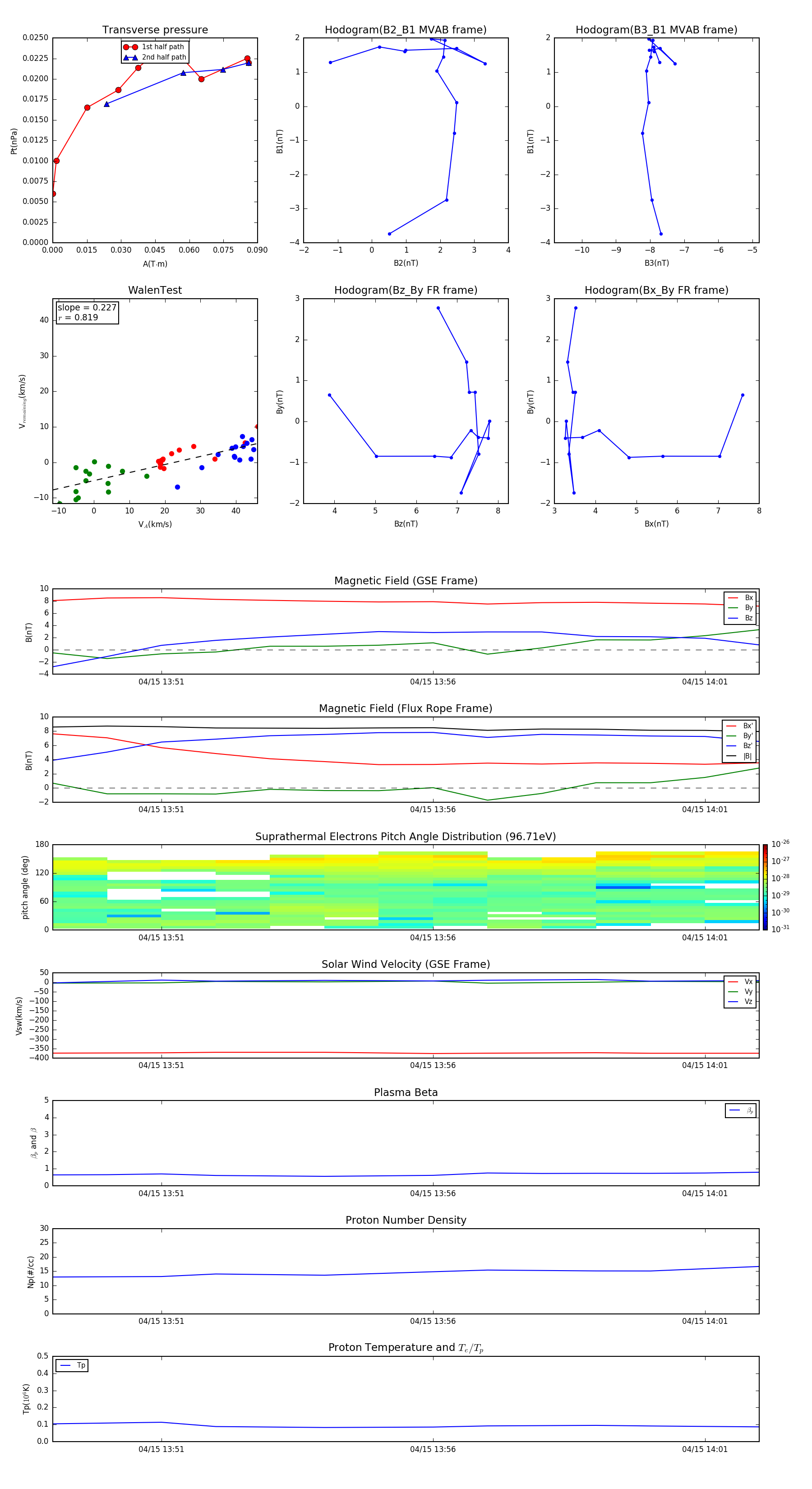The height and width of the screenshot is (1489, 812).
Task: Select the By' entry in Flux Rope legend
Action: point(740,736)
